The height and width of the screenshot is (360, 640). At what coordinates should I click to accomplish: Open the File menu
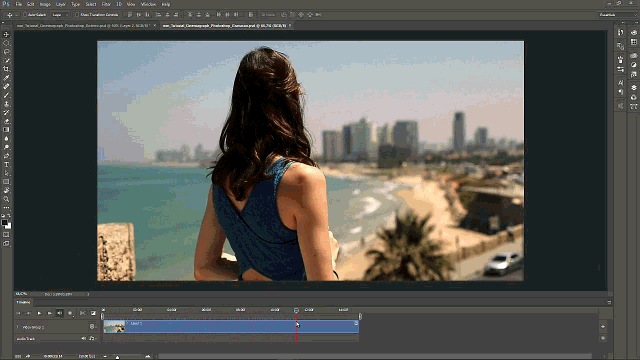click(18, 4)
